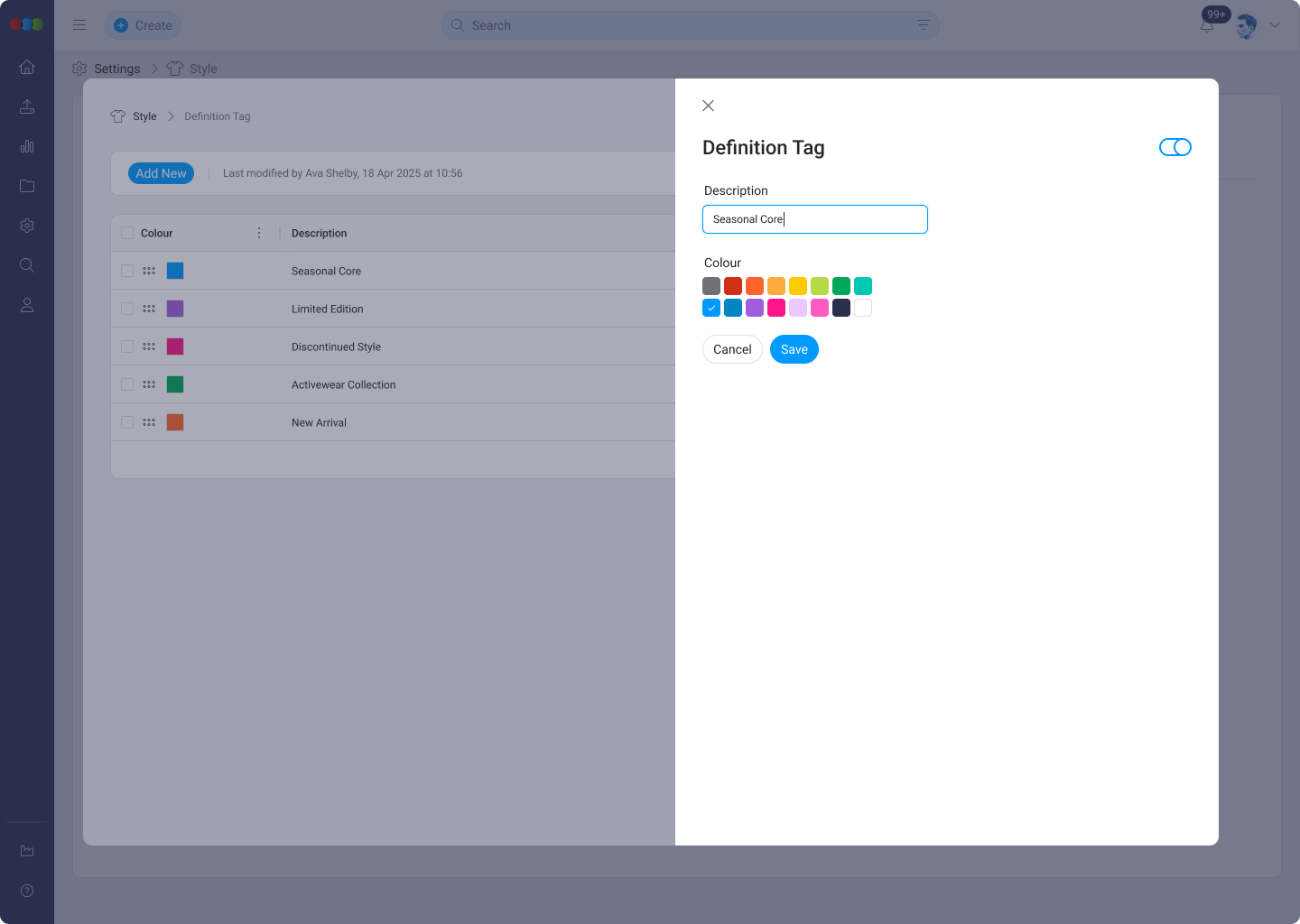Screen dimensions: 1300x924
Task: Open the Home icon in sidebar
Action: click(27, 67)
